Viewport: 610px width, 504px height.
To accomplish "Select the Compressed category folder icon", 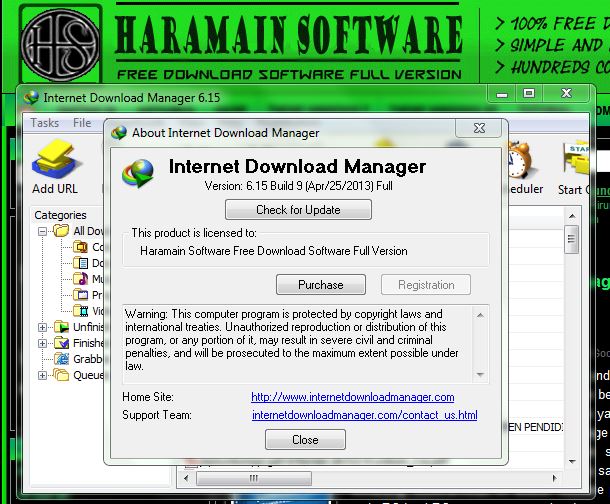I will (x=81, y=247).
